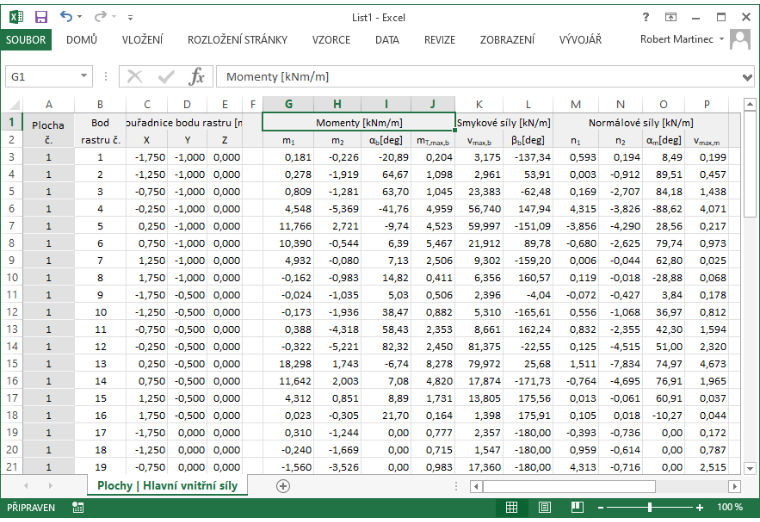Select column P header

[707, 104]
